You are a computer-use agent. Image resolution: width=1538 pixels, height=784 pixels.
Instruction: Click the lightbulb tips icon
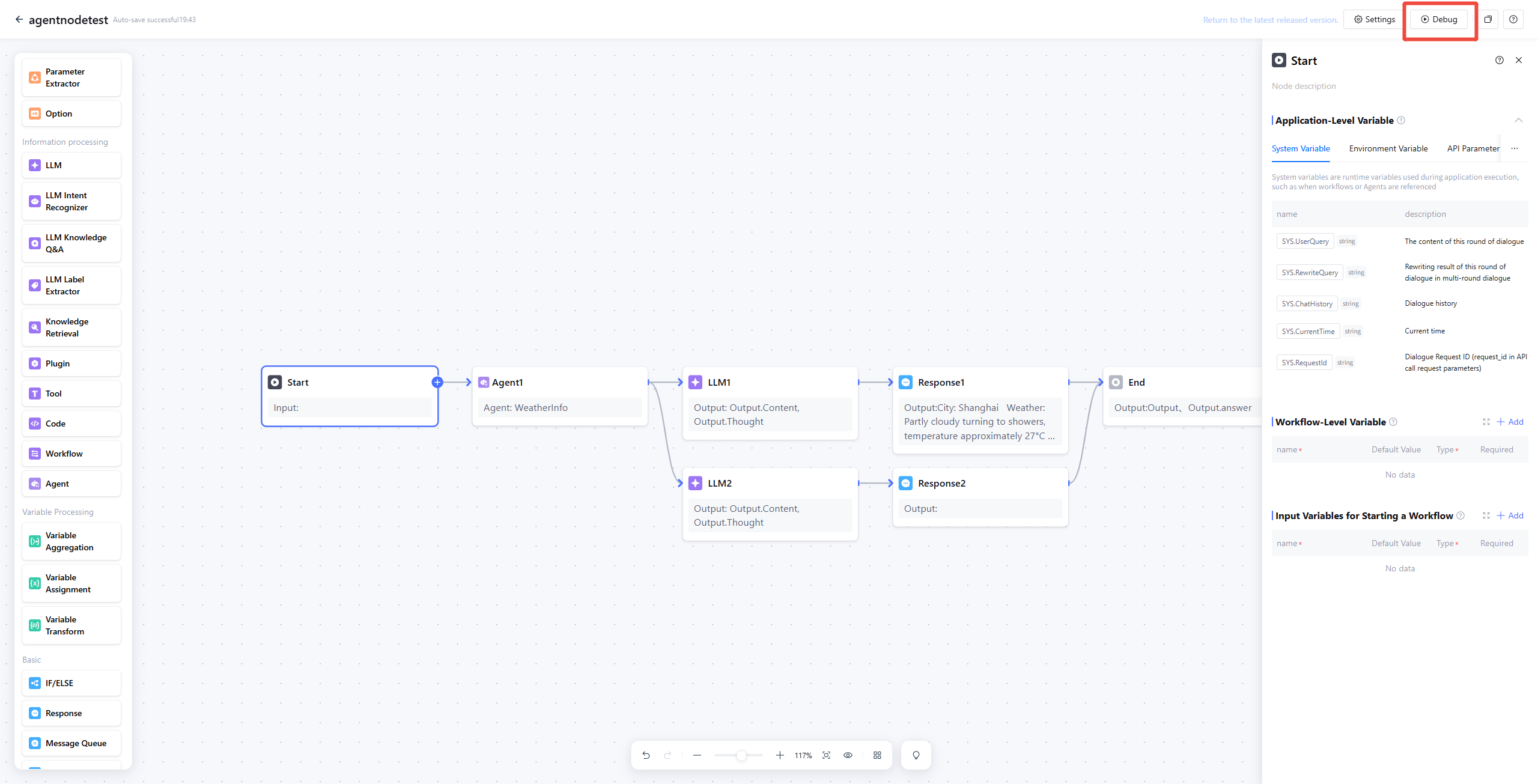pos(916,755)
